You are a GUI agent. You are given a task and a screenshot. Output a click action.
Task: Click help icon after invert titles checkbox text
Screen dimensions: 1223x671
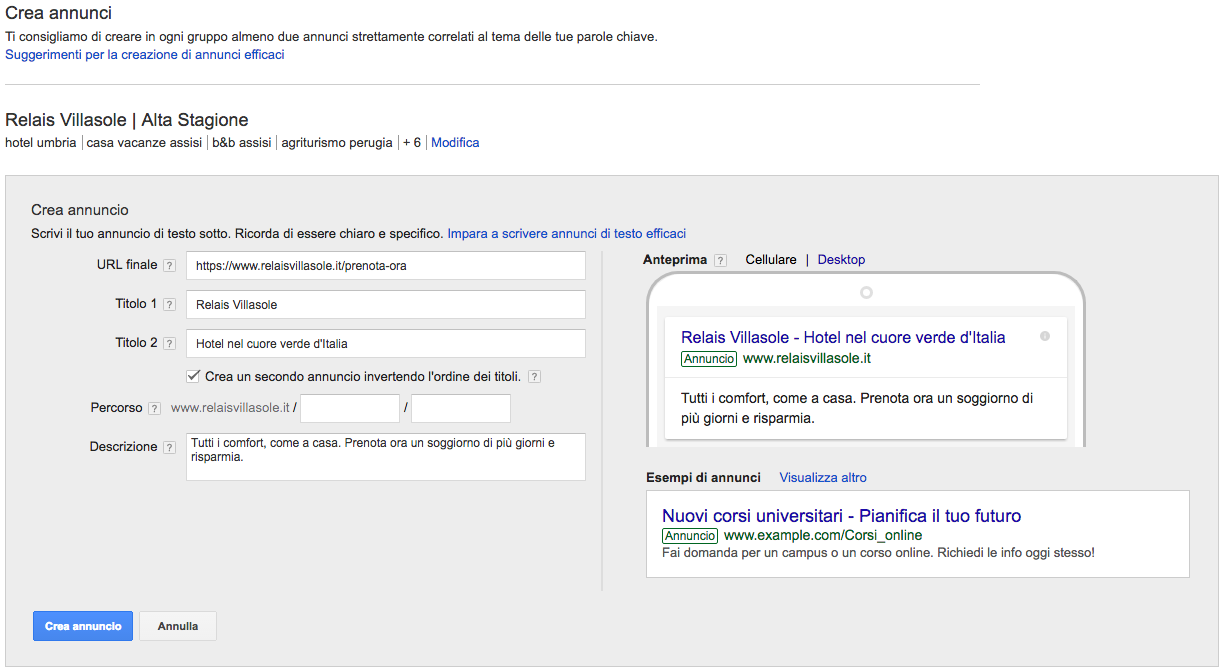point(535,377)
